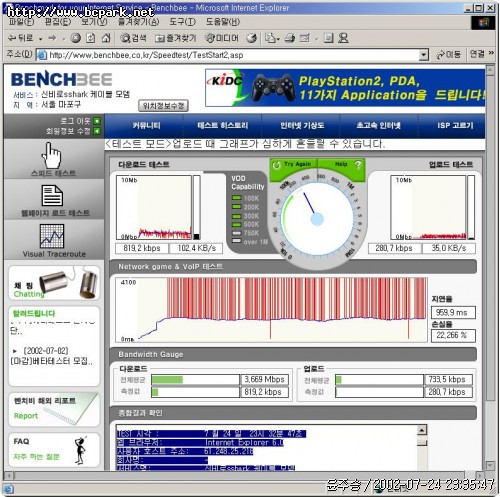Click the speedometer gauge dial
The image size is (500, 497).
coord(317,219)
